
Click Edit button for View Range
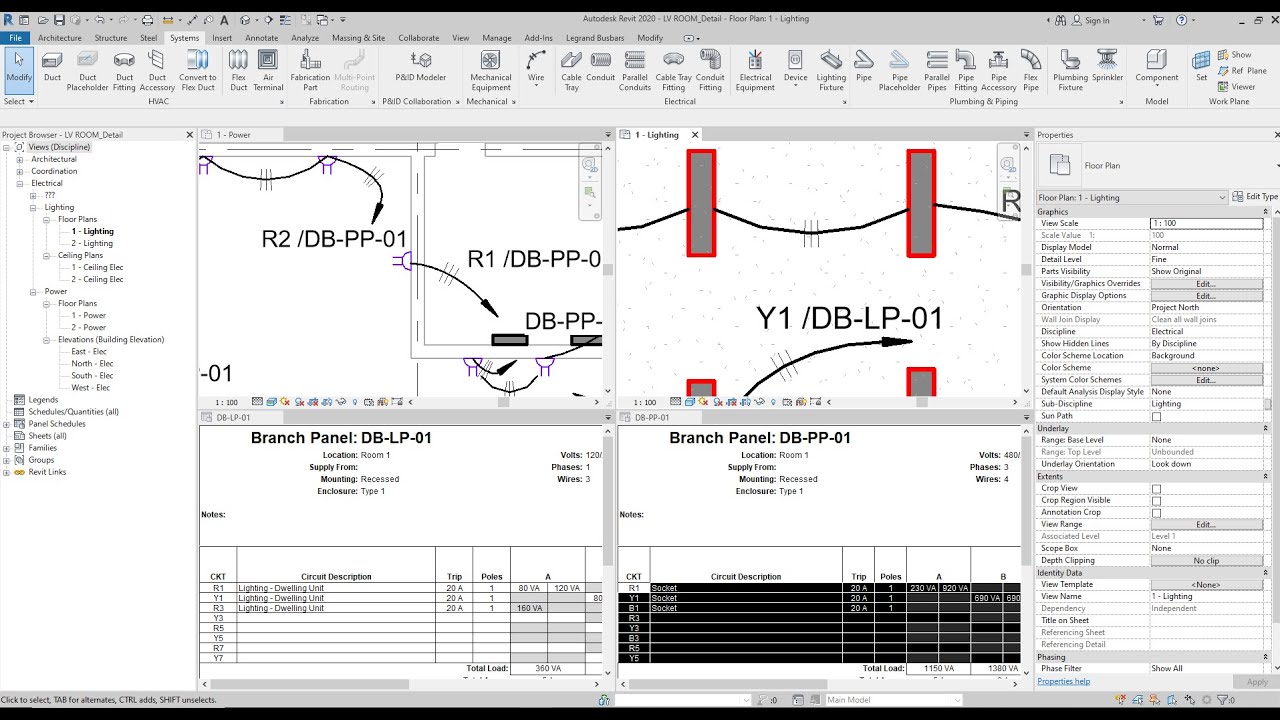(x=1206, y=525)
